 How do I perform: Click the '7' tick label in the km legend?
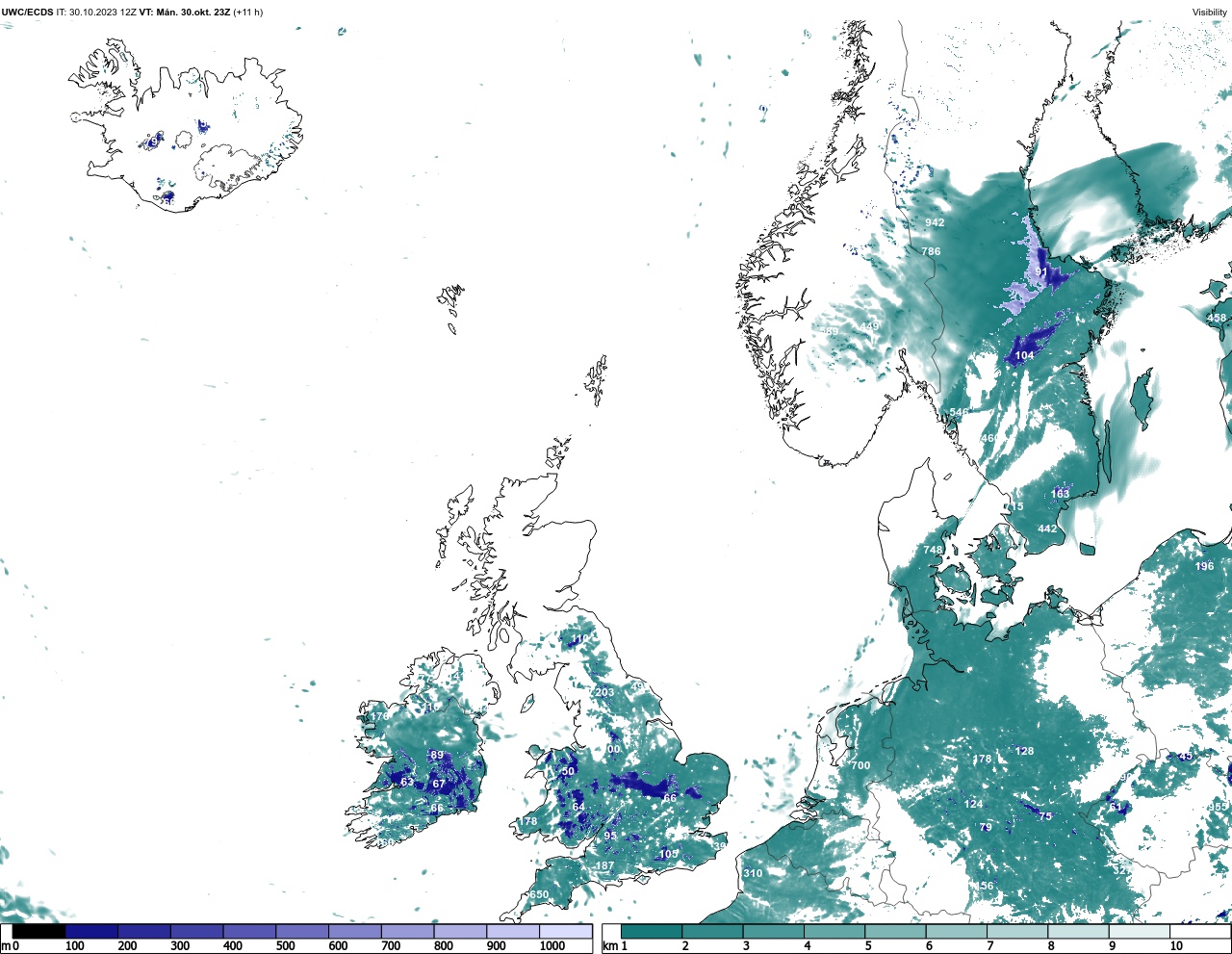990,946
